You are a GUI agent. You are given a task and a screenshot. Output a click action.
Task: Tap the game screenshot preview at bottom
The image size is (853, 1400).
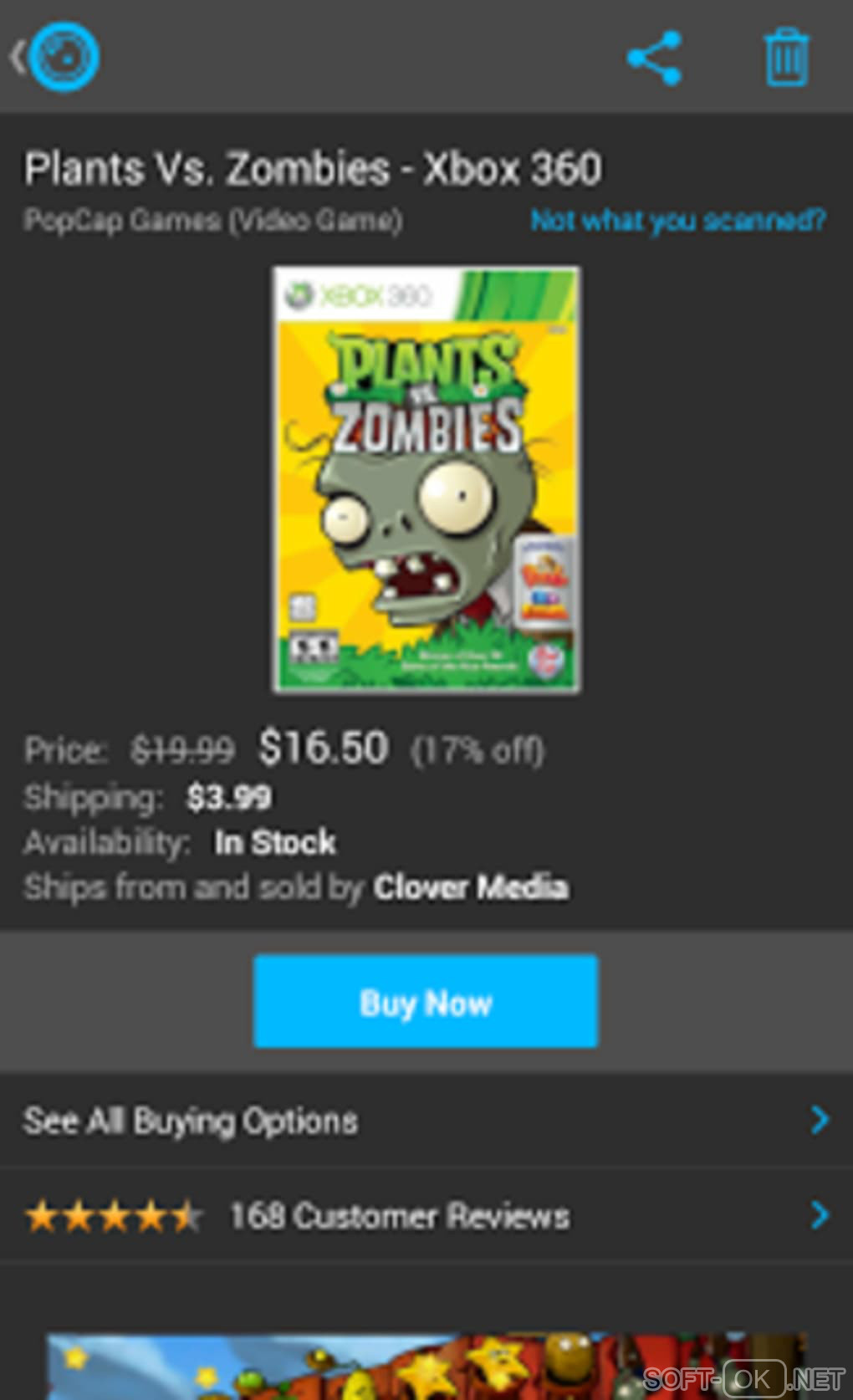(426, 1367)
